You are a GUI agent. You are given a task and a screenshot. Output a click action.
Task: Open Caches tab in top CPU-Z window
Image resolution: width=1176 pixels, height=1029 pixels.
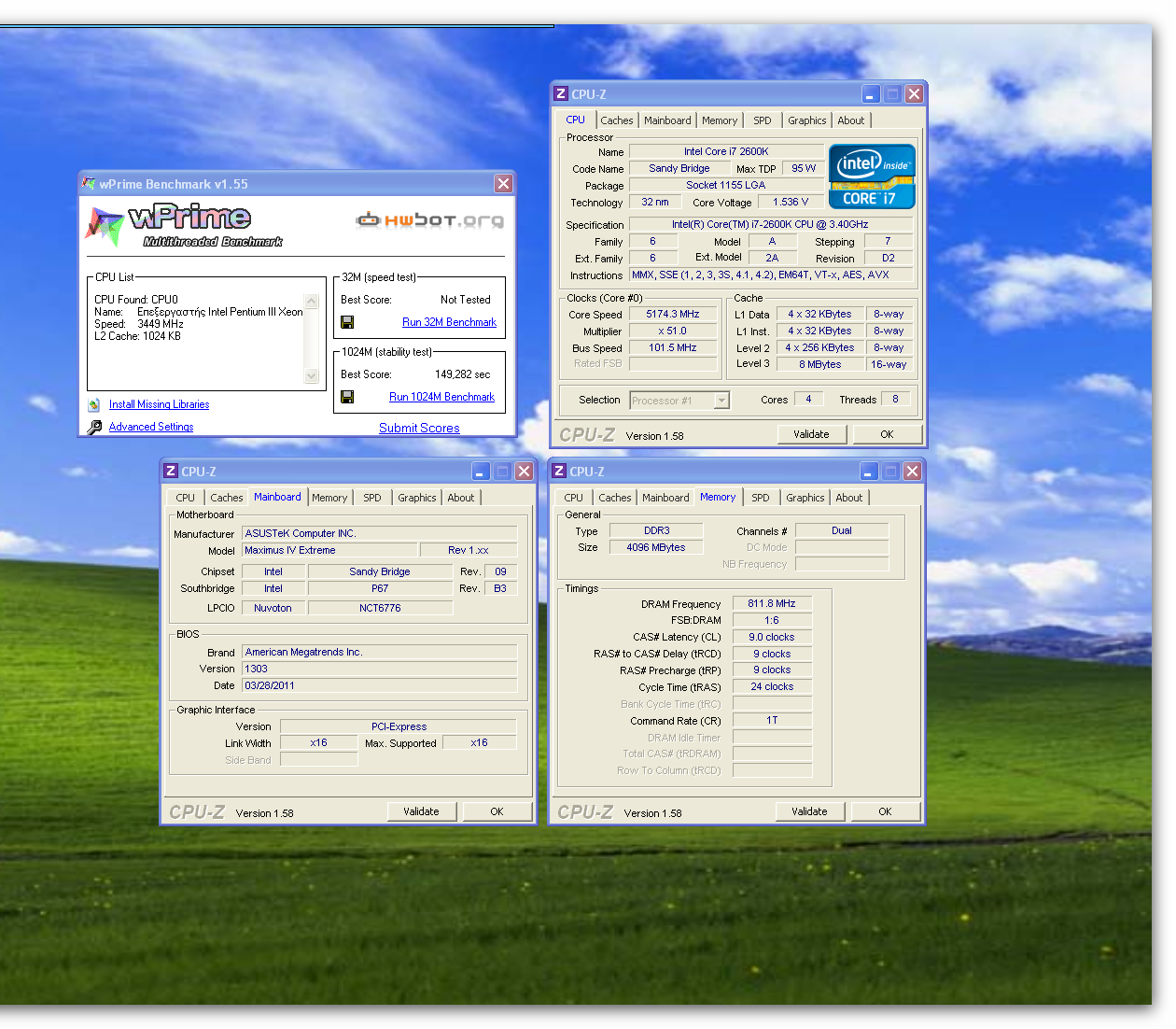[x=617, y=120]
